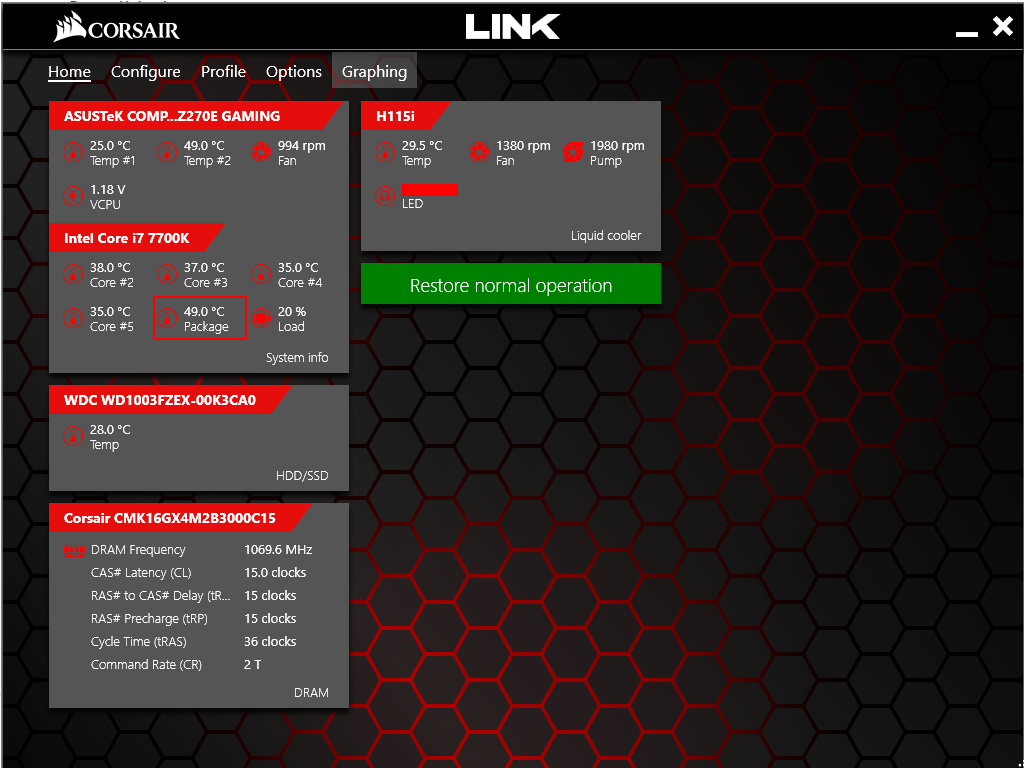Click the H115i LED icon
This screenshot has width=1024, height=768.
[x=385, y=196]
